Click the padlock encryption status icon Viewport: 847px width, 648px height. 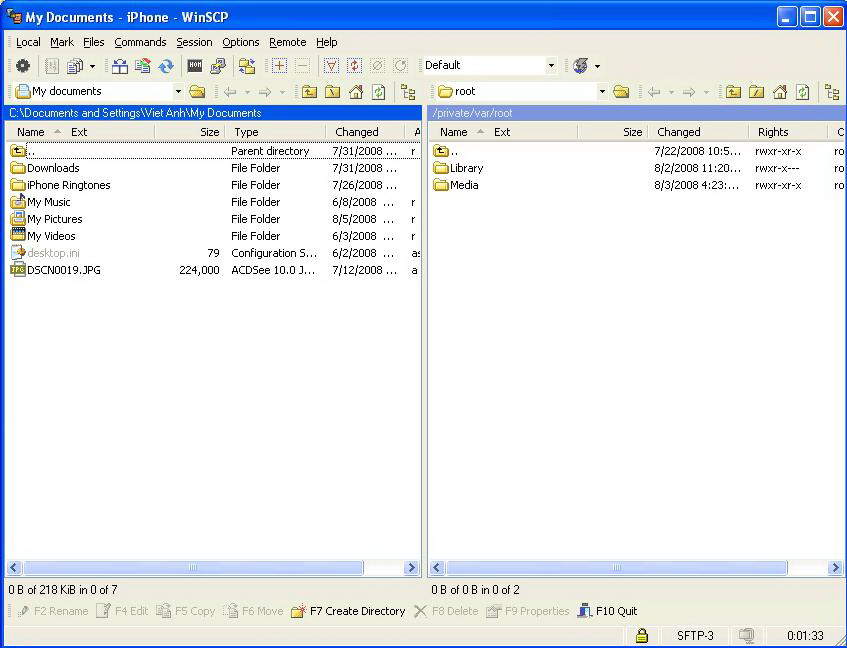coord(641,636)
